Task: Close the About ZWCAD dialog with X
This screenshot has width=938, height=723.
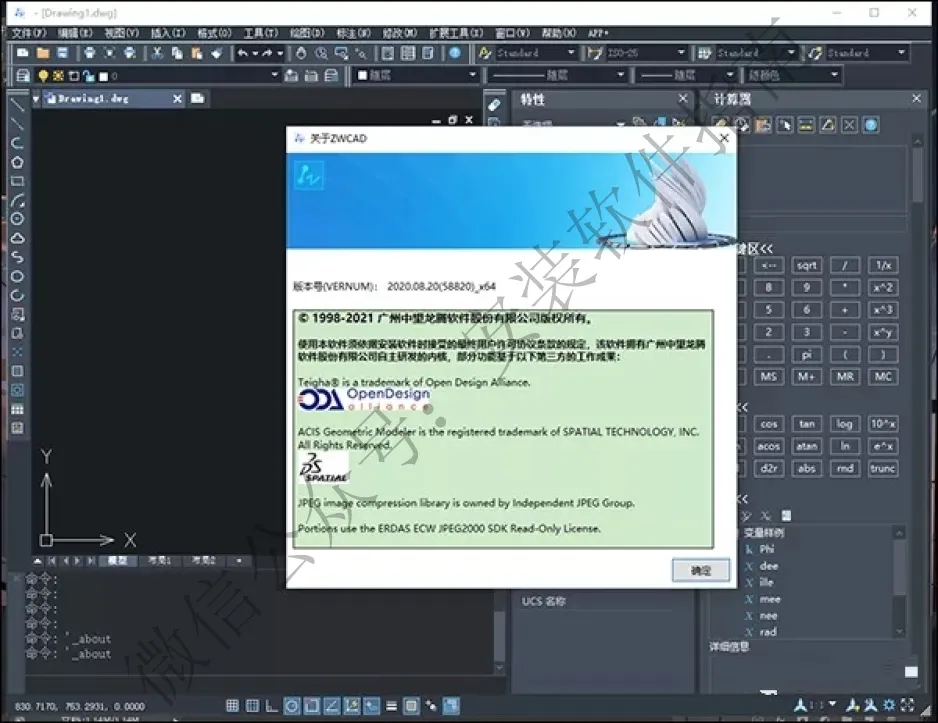Action: 724,138
